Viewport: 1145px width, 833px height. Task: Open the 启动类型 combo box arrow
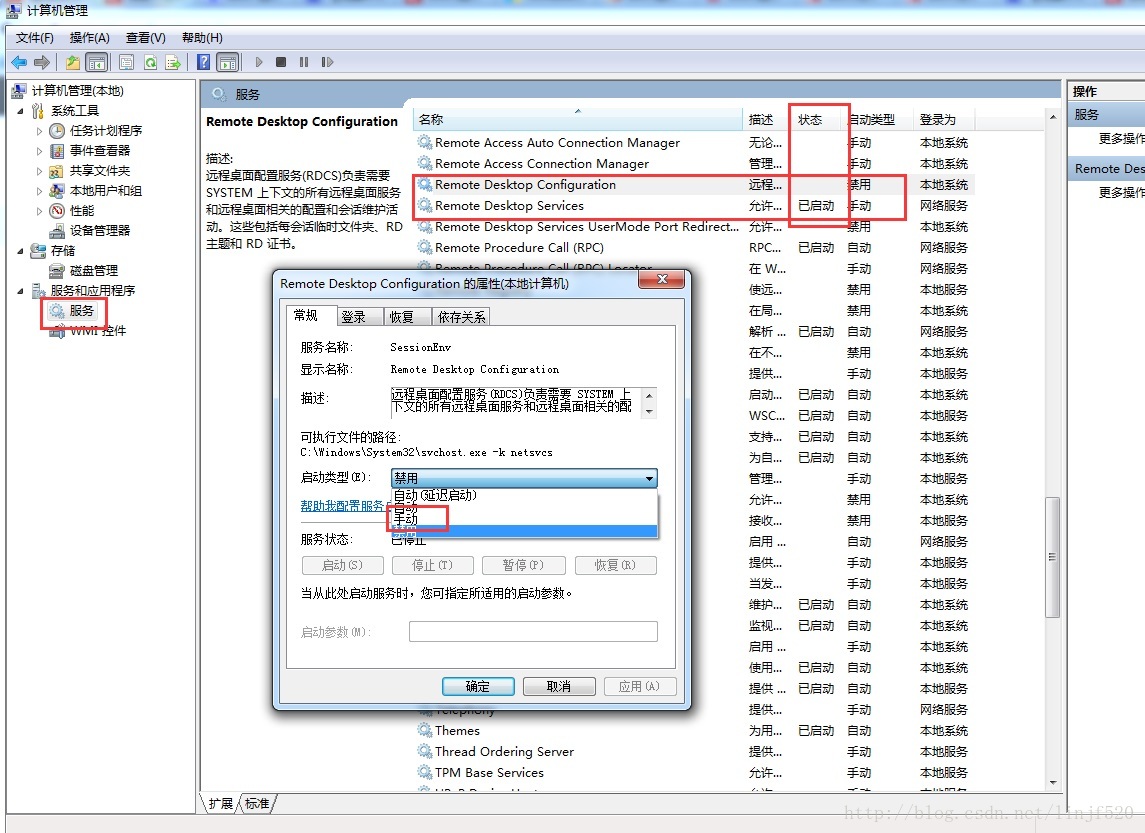click(648, 478)
